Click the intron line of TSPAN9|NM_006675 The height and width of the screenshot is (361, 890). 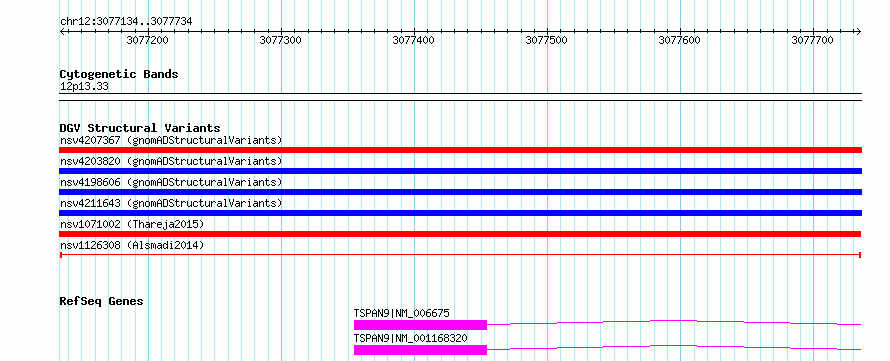coord(674,321)
